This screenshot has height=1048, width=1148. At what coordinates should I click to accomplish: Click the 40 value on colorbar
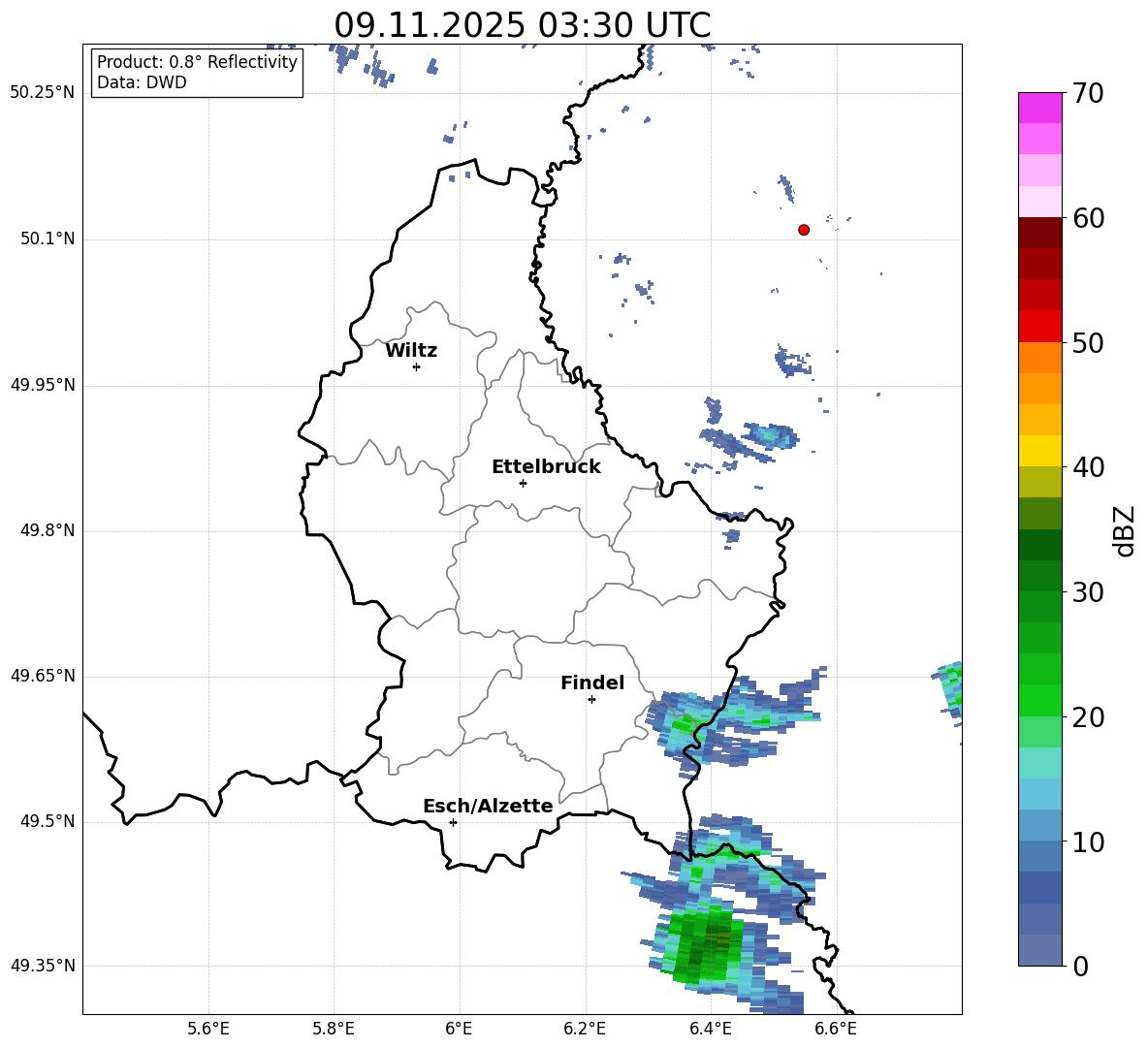click(1088, 467)
